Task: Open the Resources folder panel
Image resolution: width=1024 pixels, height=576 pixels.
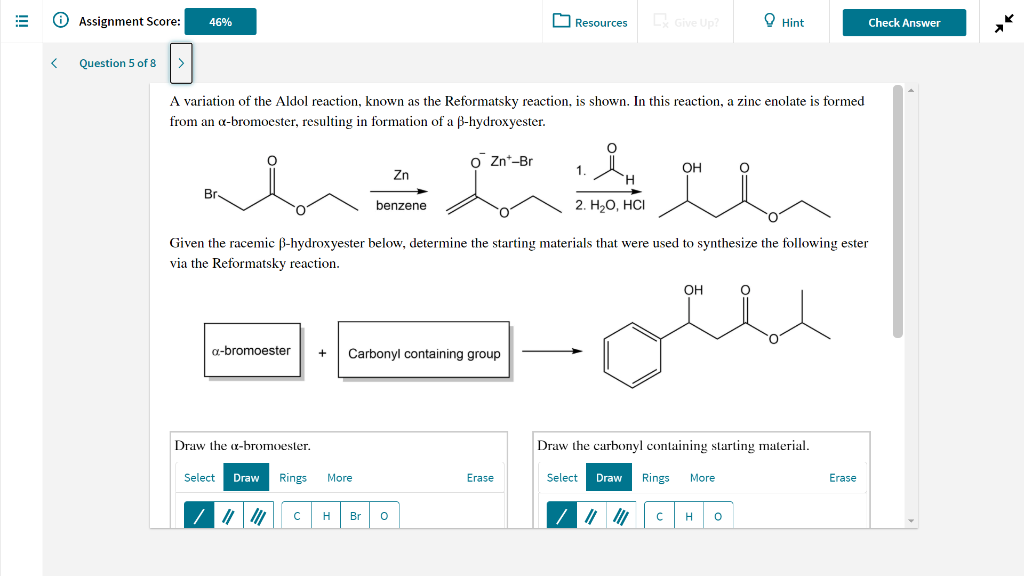Action: click(x=589, y=21)
